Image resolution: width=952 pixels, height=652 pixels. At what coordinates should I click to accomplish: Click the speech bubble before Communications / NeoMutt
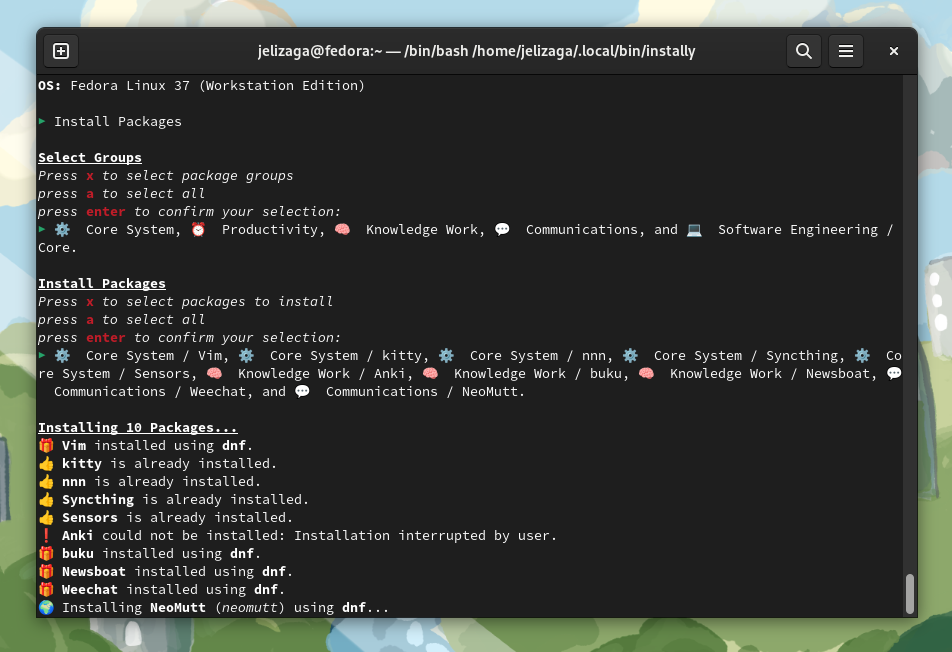302,392
